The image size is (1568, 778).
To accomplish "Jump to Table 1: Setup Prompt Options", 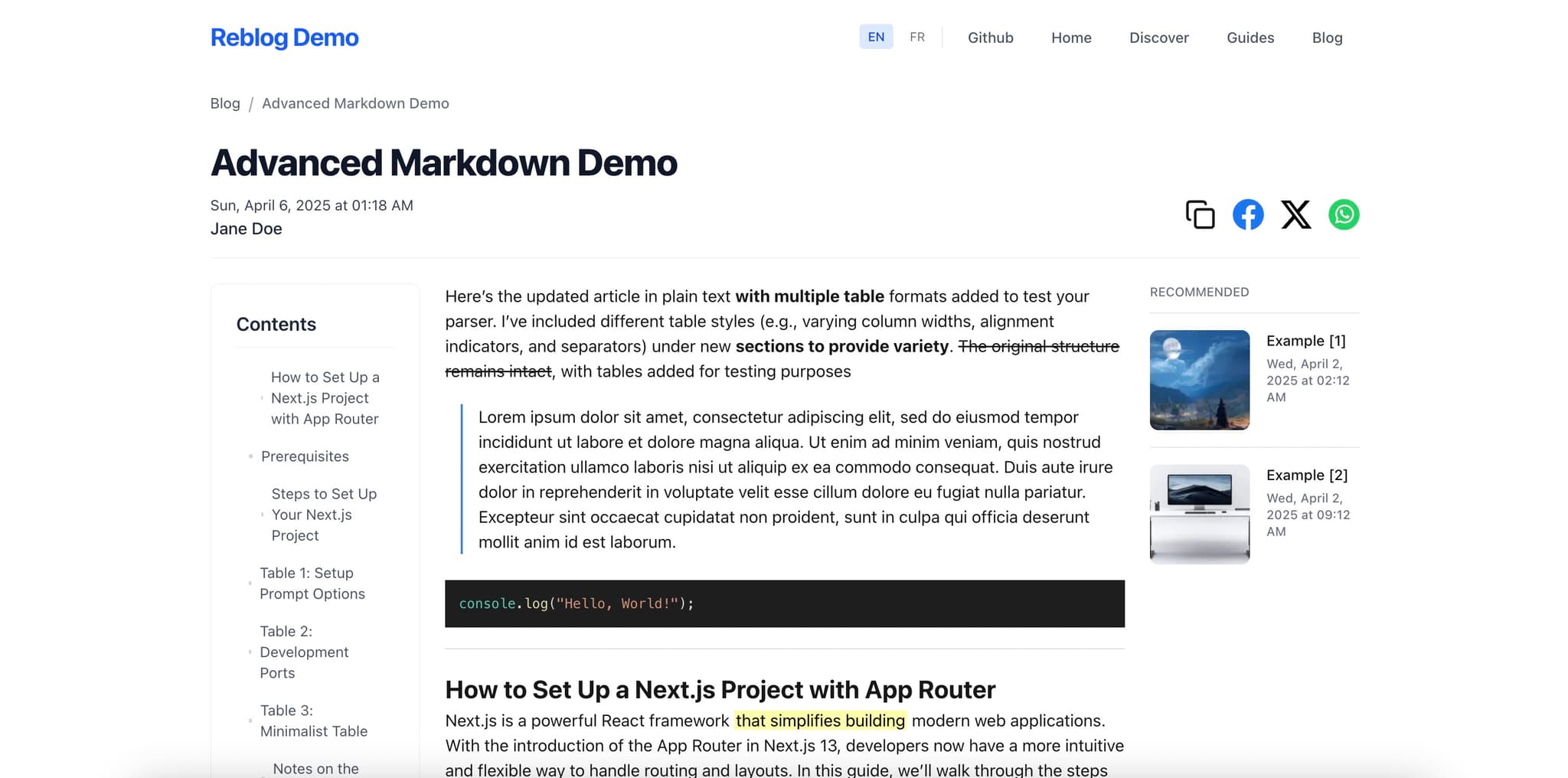I will pyautogui.click(x=312, y=583).
